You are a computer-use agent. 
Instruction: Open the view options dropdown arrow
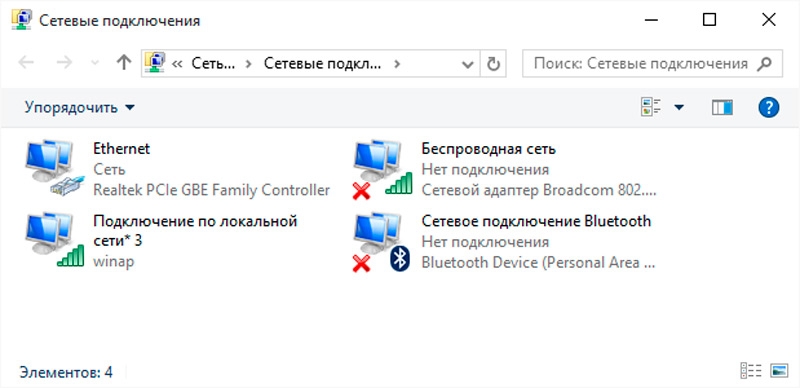[x=679, y=107]
